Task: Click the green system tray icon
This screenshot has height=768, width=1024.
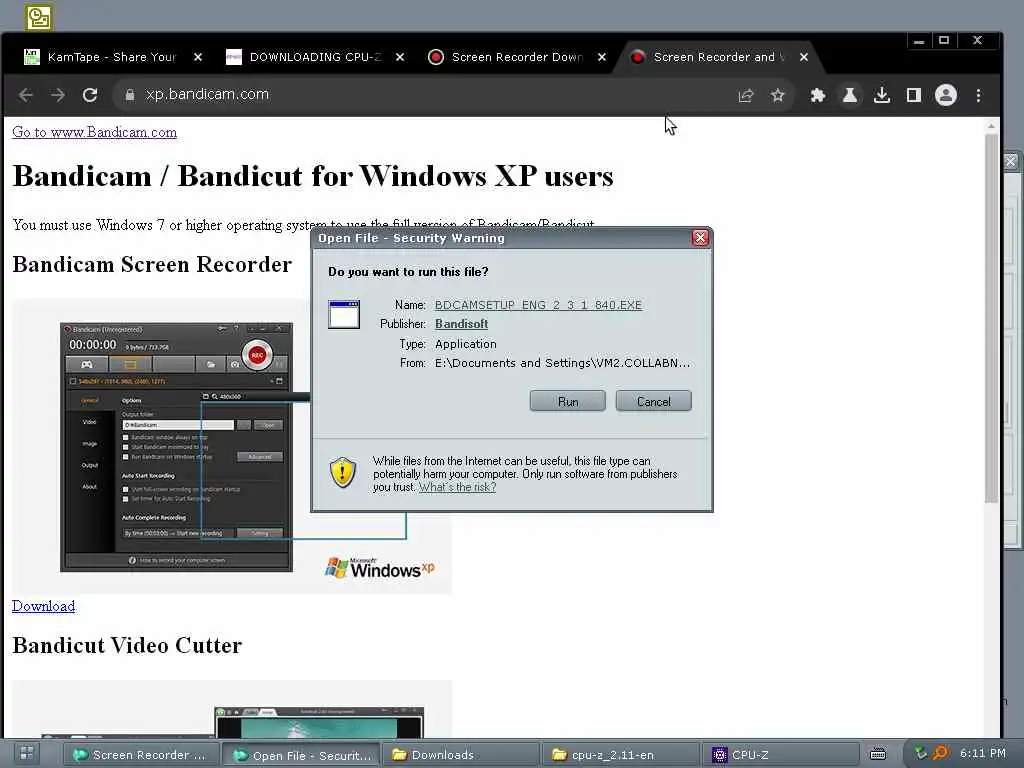Action: click(921, 754)
